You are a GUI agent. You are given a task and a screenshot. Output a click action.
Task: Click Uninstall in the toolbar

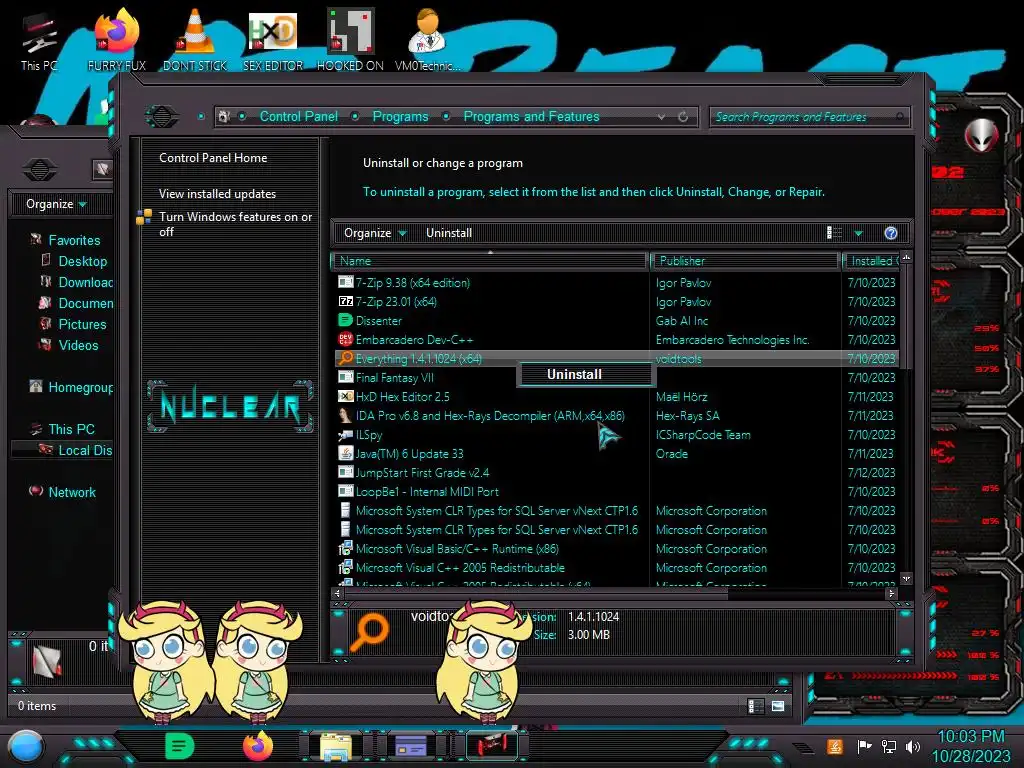tap(449, 233)
